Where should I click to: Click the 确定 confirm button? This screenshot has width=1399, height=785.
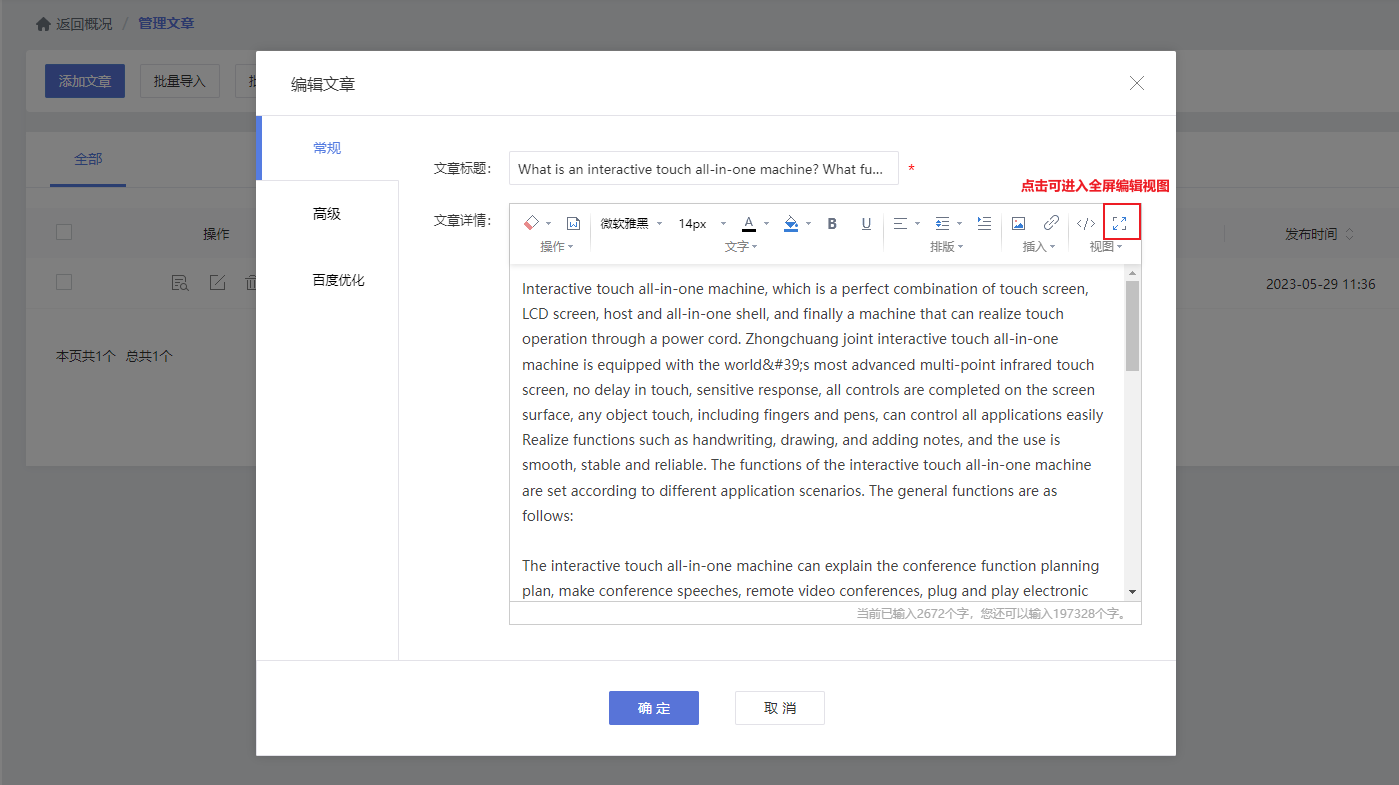pos(653,708)
